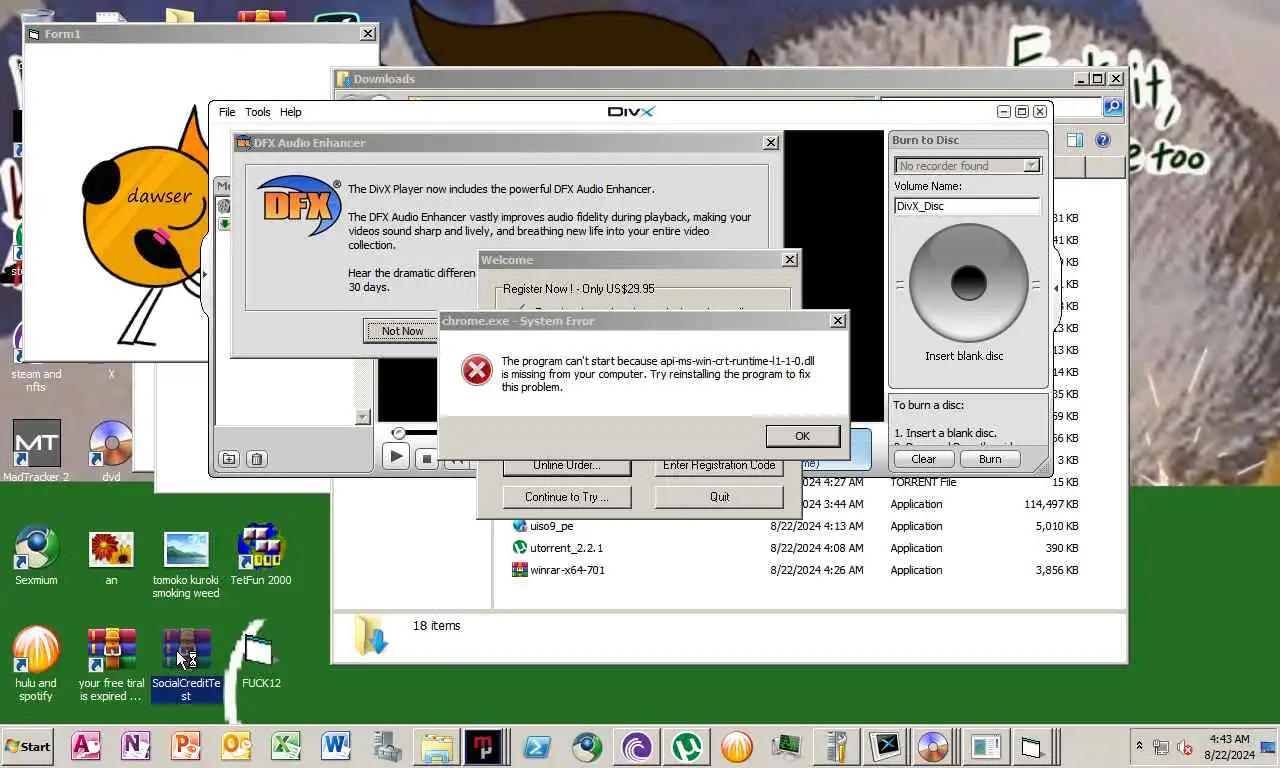Open Windows PowerShell from taskbar
The image size is (1280, 768).
[x=537, y=746]
